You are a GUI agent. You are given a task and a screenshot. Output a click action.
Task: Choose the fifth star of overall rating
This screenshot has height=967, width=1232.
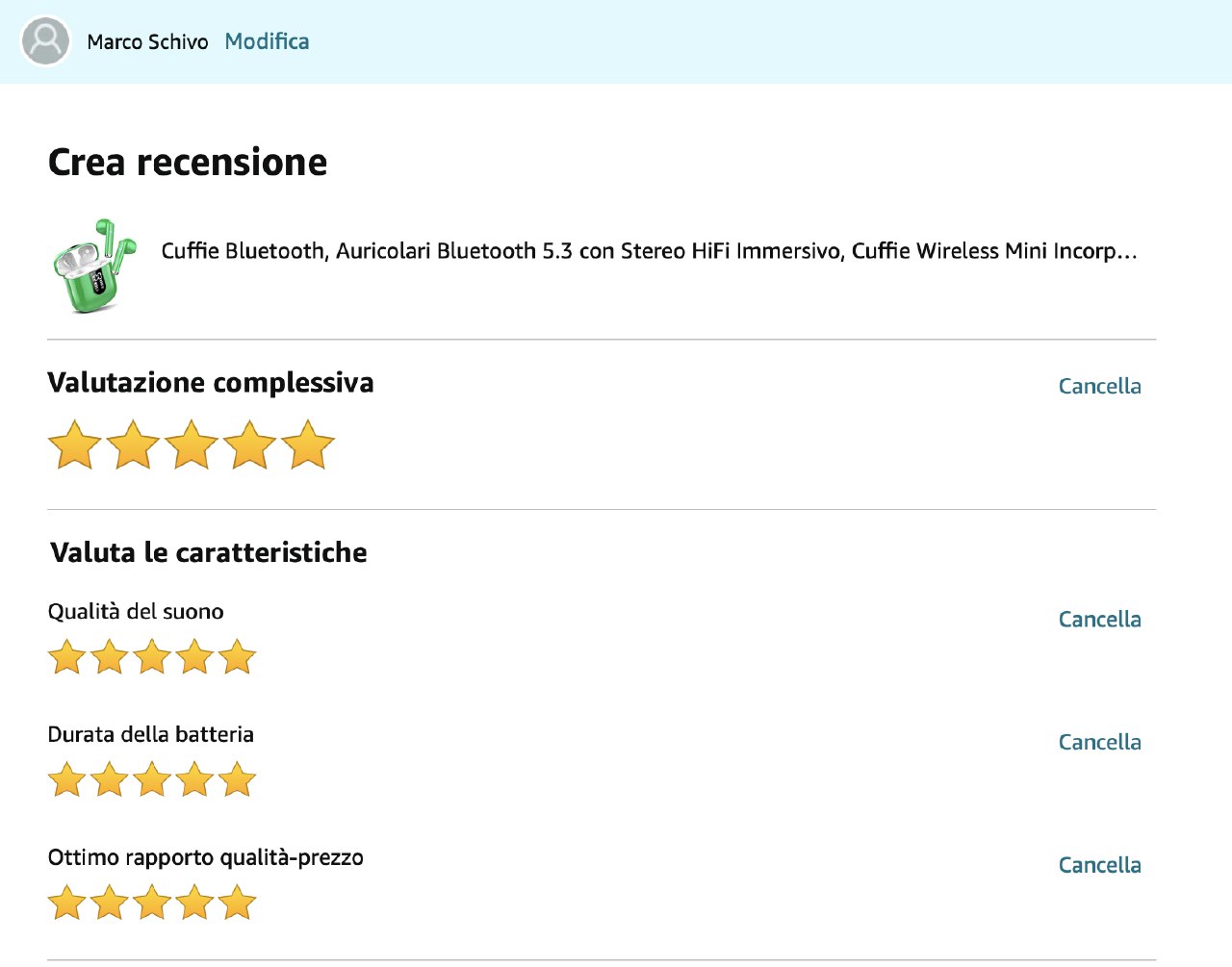click(x=308, y=445)
